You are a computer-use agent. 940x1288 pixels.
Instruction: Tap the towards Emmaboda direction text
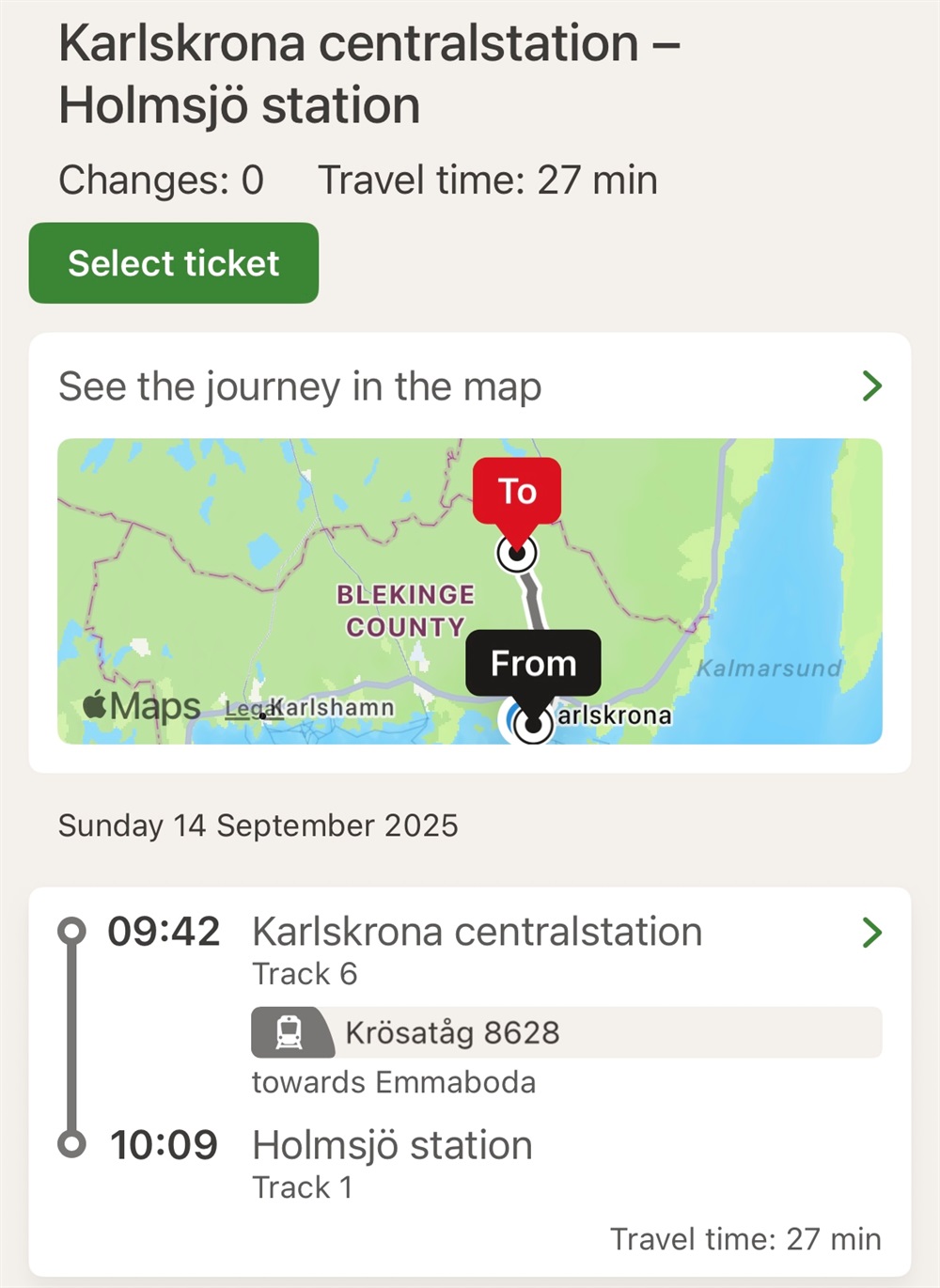point(393,1082)
